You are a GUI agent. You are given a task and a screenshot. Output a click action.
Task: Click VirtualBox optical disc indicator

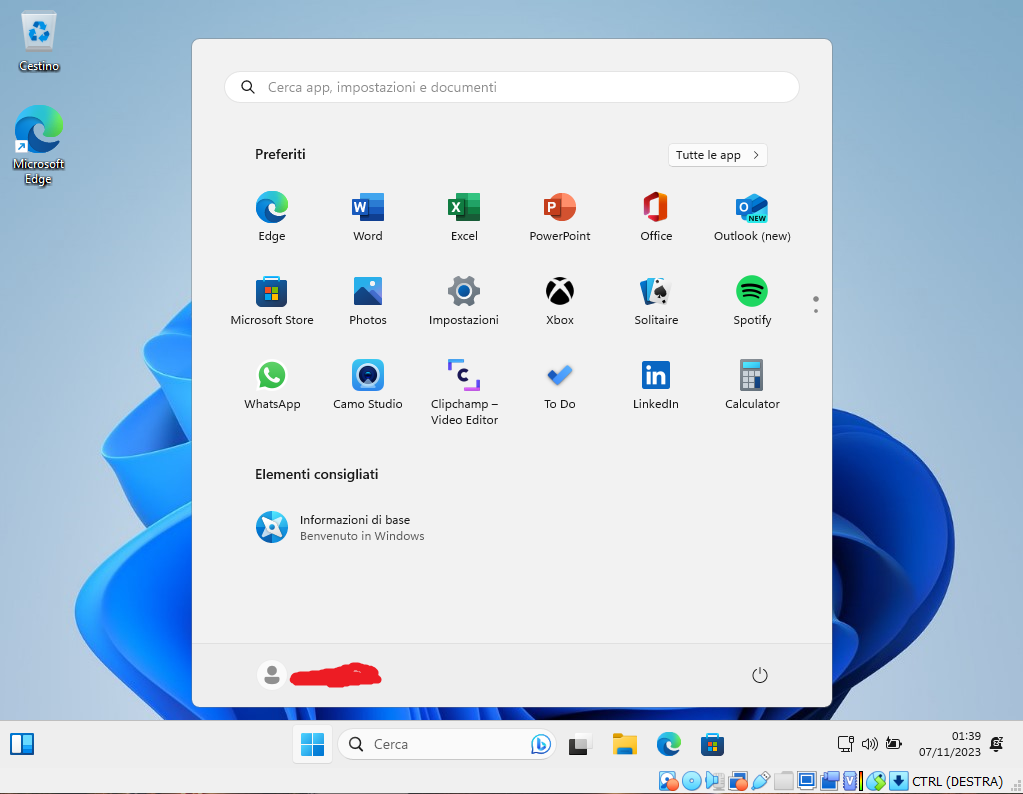[692, 780]
